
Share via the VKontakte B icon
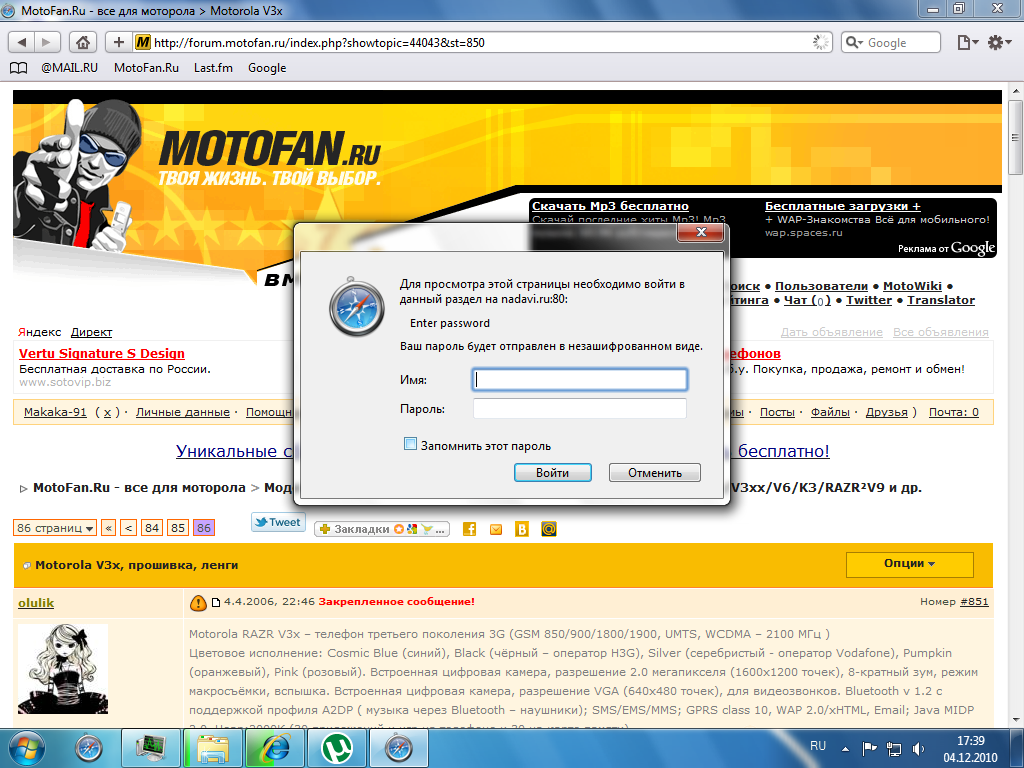tap(522, 529)
